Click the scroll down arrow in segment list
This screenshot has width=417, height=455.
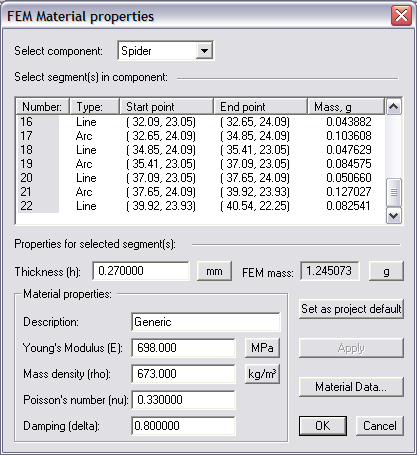coord(394,216)
